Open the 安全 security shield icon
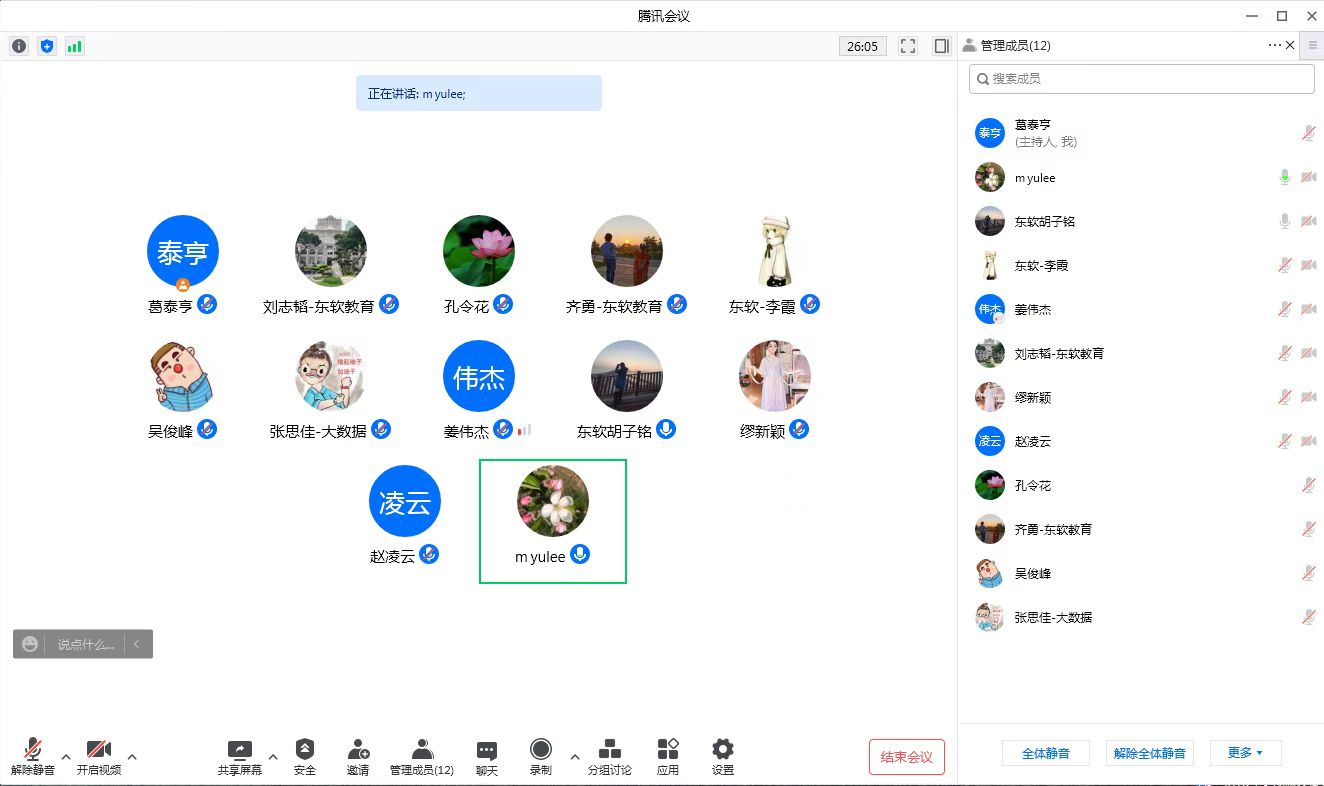The image size is (1324, 786). [x=305, y=750]
